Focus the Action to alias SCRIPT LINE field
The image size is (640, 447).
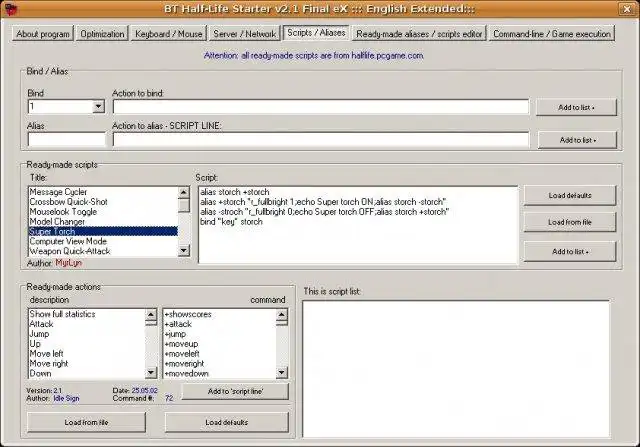click(321, 140)
